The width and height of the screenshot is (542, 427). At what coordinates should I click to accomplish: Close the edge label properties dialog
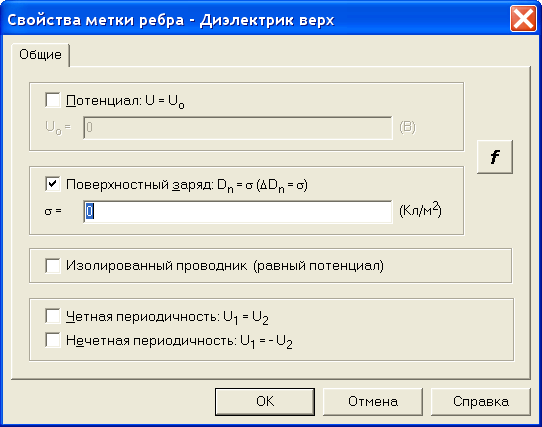click(523, 19)
